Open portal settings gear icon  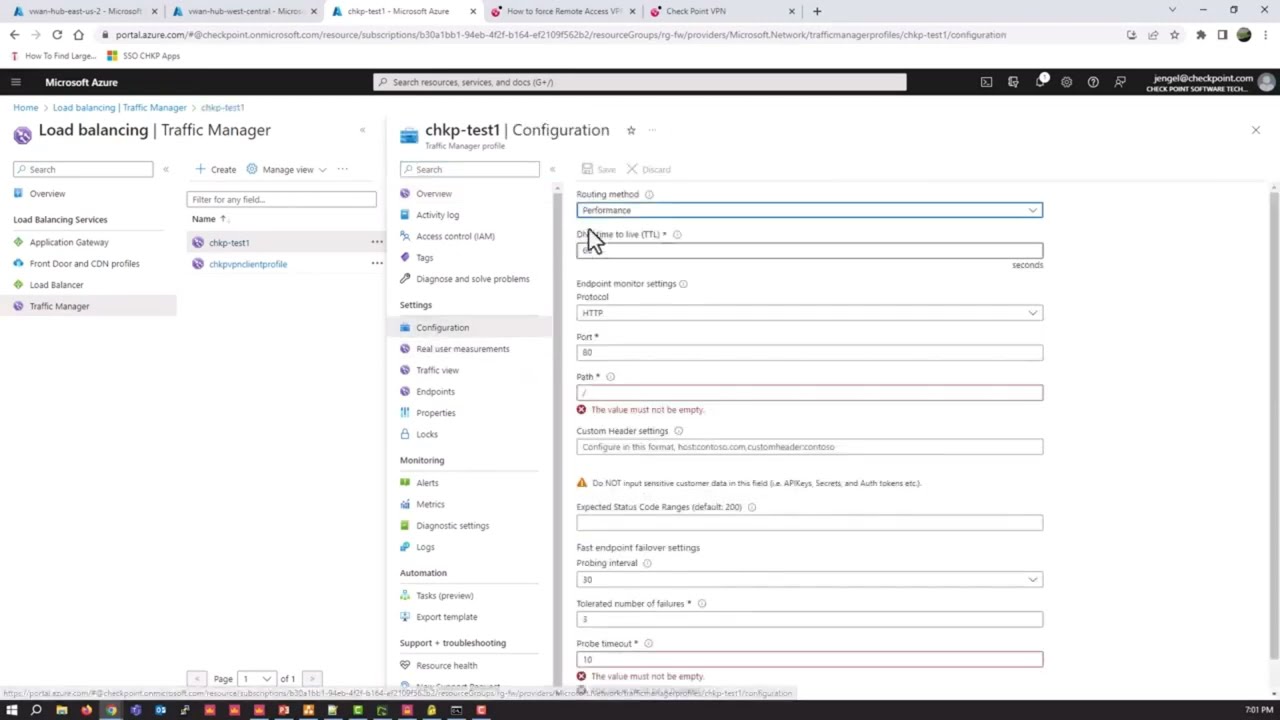(x=1066, y=82)
